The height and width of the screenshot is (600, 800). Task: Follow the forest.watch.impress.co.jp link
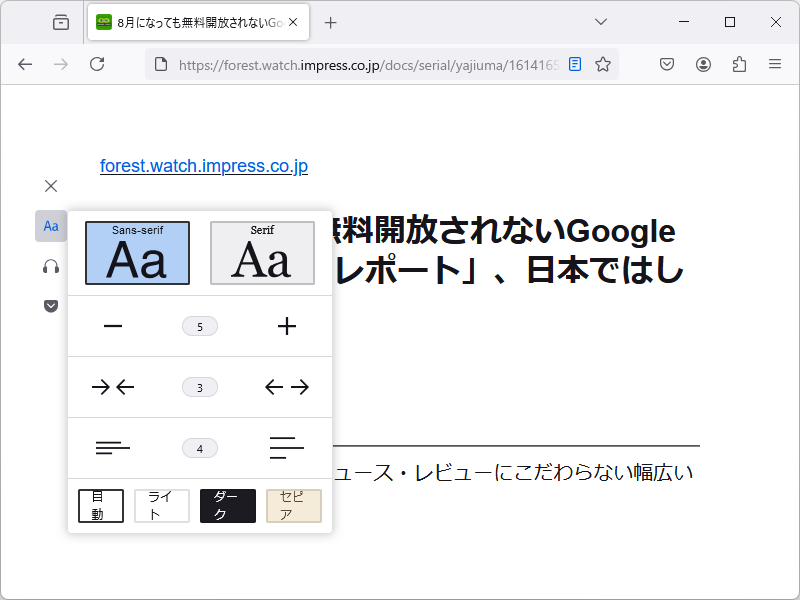(x=203, y=166)
